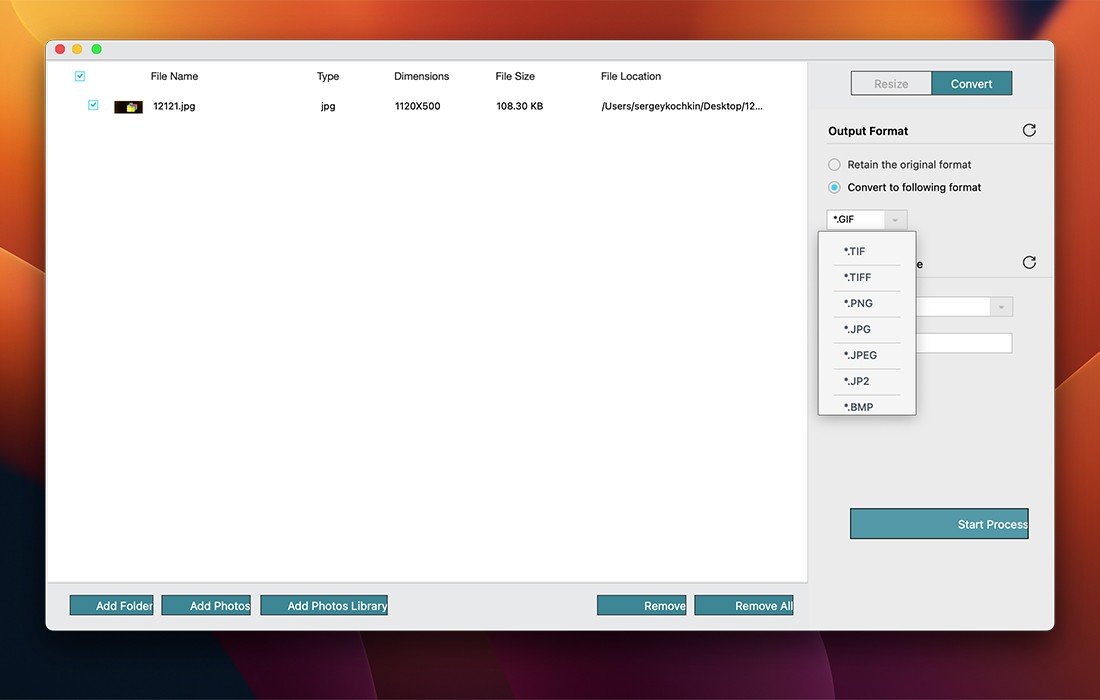Toggle the select-all checkbox in header

coord(80,76)
